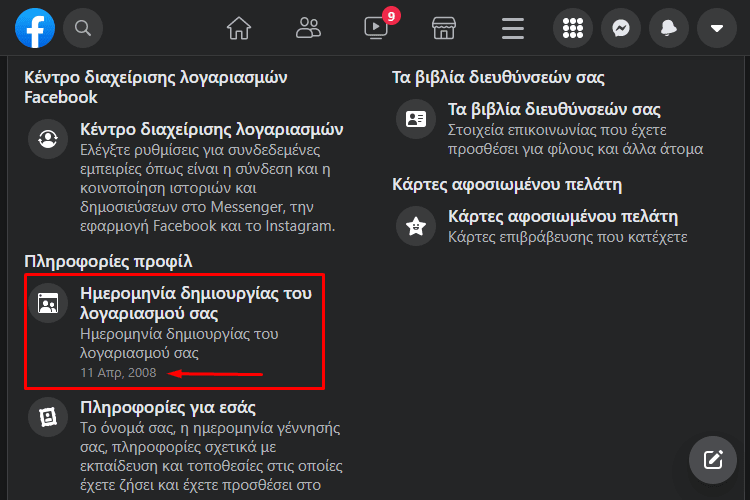This screenshot has height=500, width=750.
Task: Open the notifications bell
Action: (x=669, y=28)
